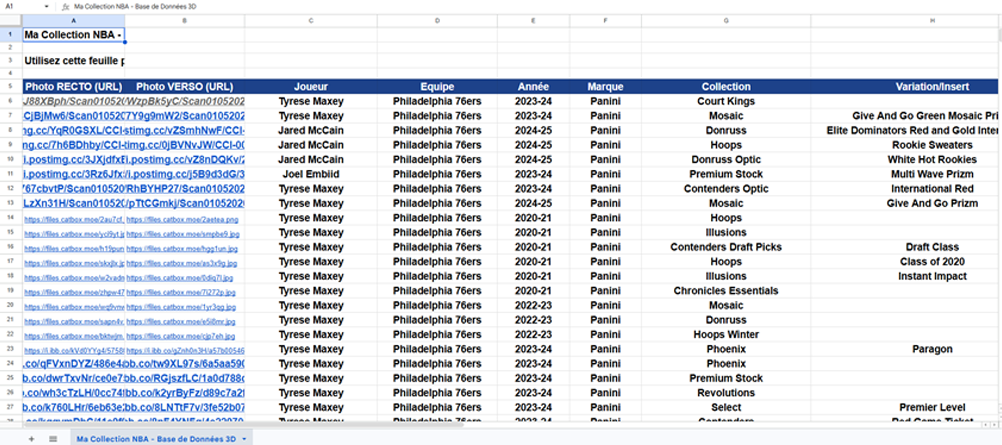Select column C header
The width and height of the screenshot is (1002, 445).
click(311, 21)
